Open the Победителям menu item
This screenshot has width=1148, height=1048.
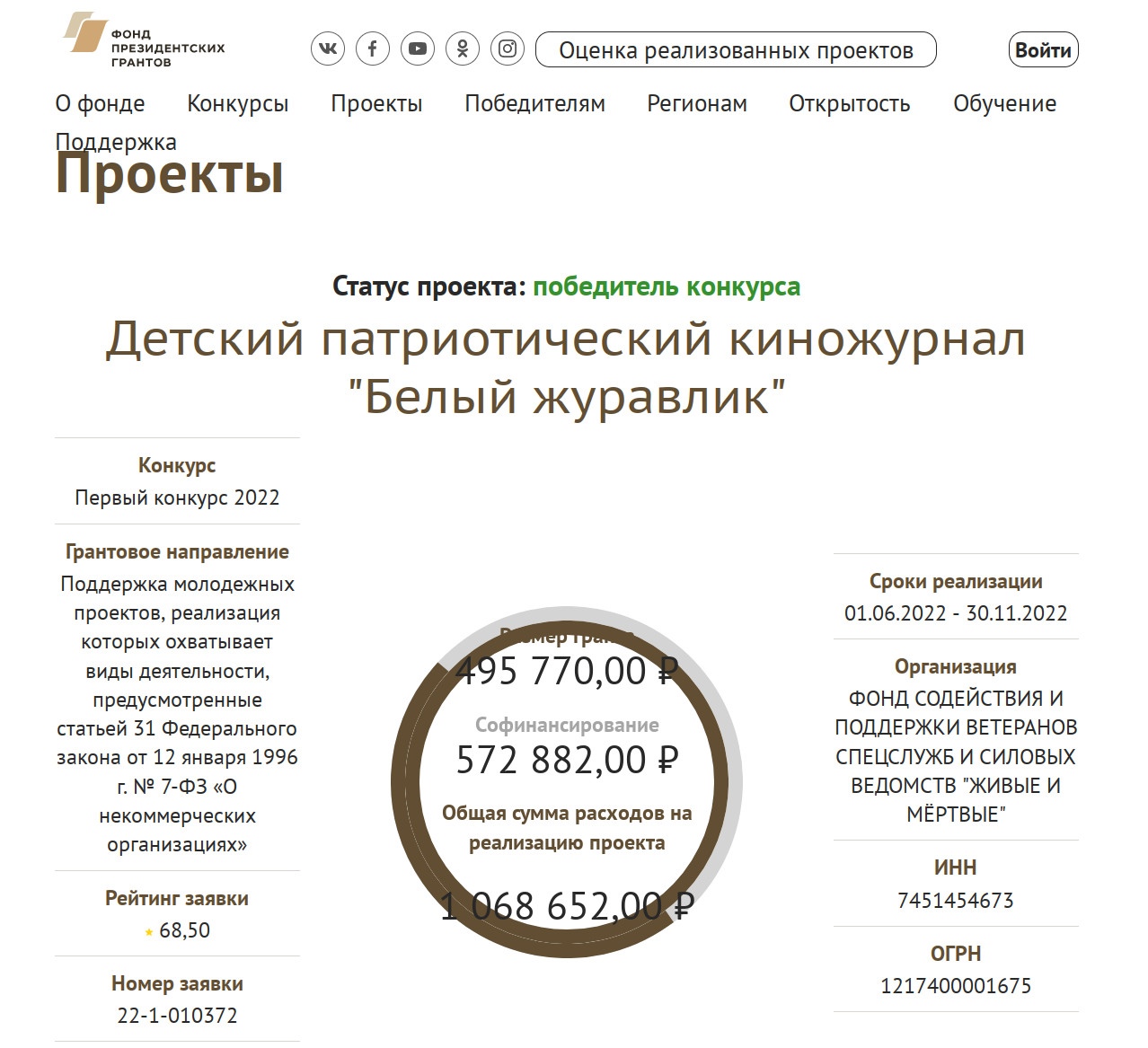(x=534, y=103)
